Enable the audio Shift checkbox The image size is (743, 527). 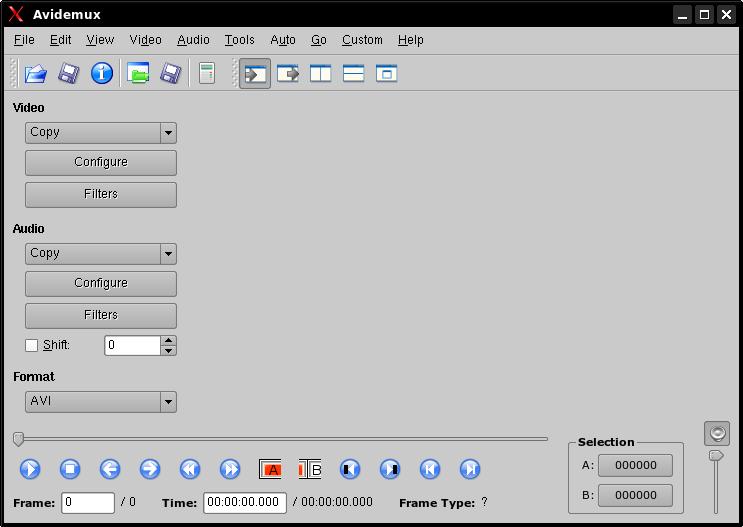(x=31, y=345)
